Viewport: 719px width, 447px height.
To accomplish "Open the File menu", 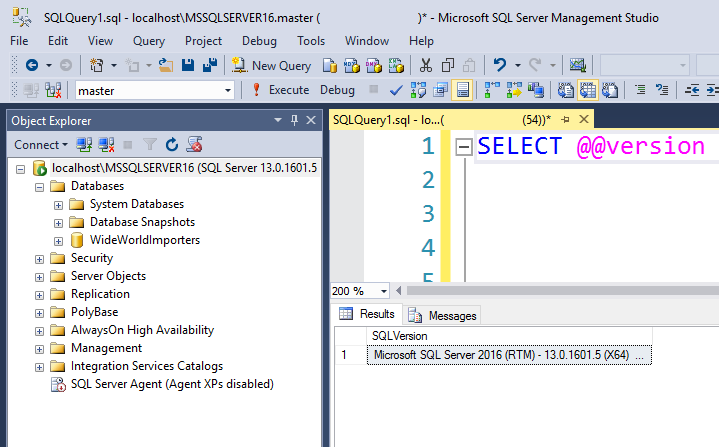I will pos(19,41).
